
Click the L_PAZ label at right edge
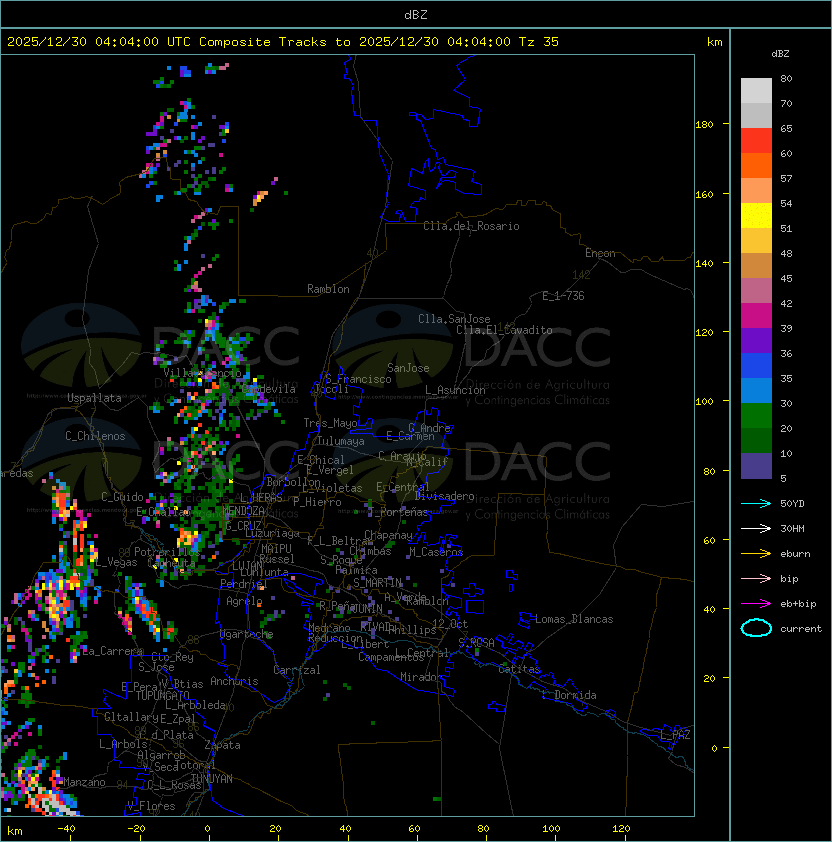pos(675,735)
